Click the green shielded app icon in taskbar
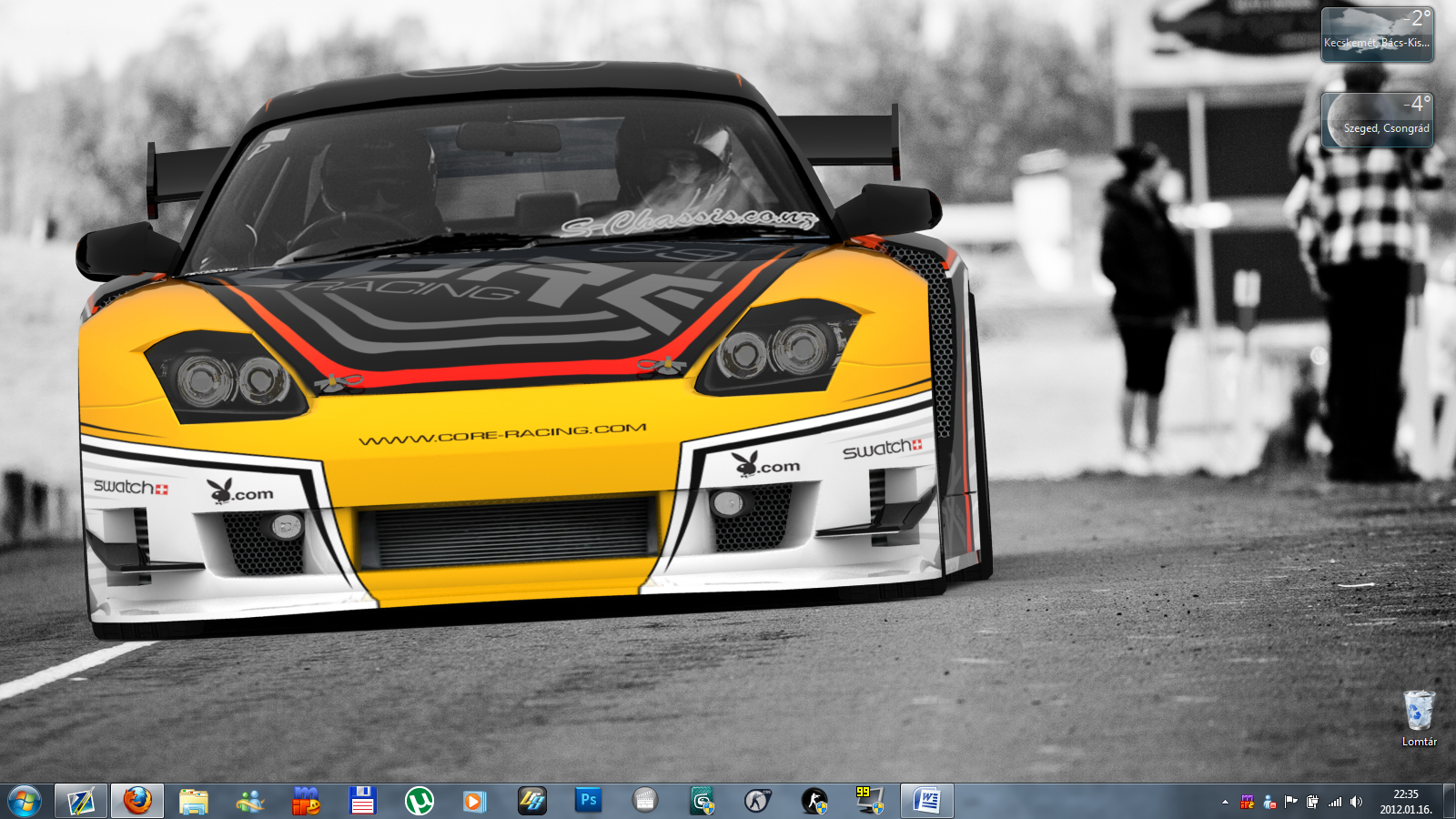 pyautogui.click(x=702, y=801)
